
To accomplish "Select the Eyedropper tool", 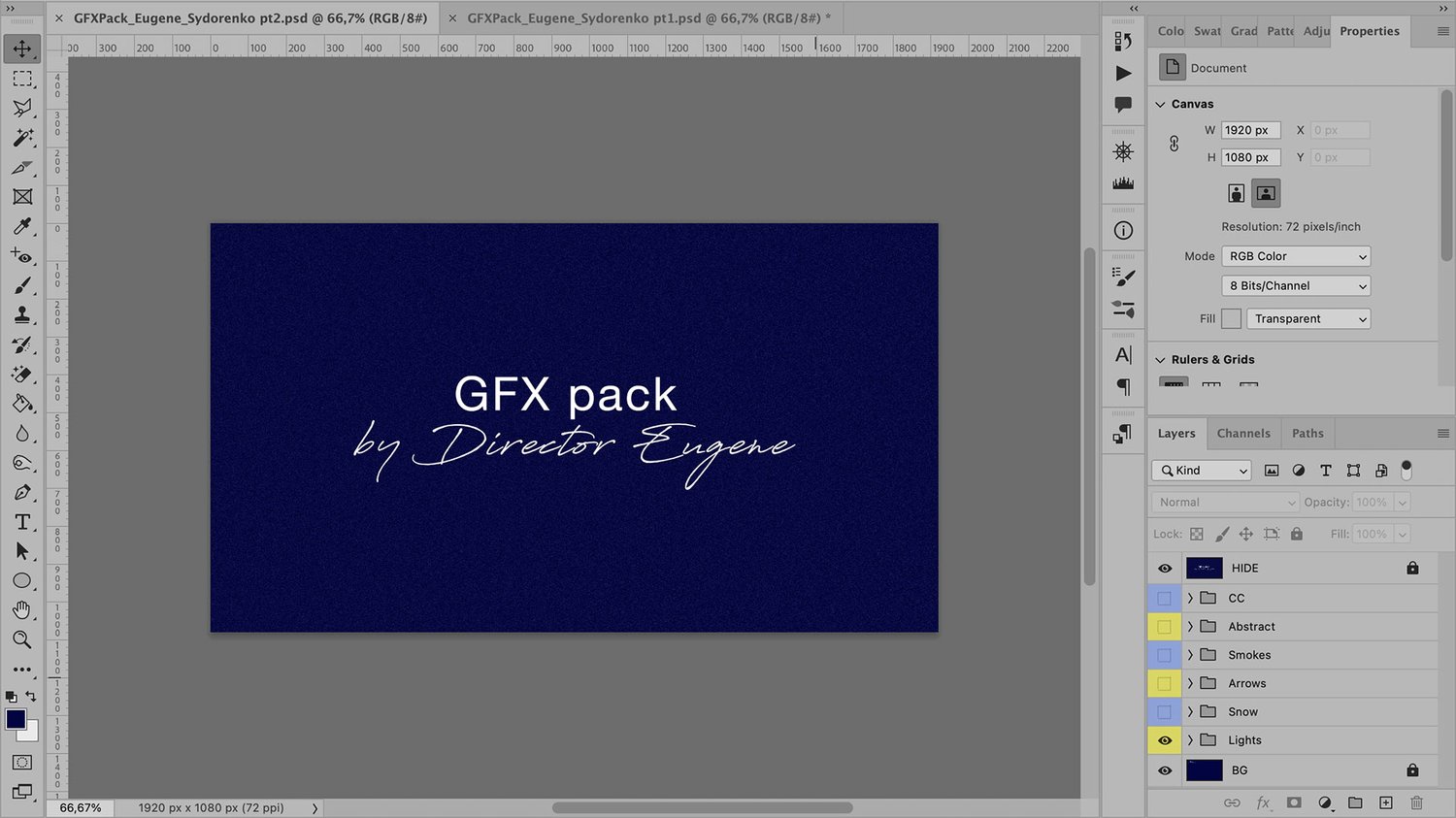I will tap(22, 226).
